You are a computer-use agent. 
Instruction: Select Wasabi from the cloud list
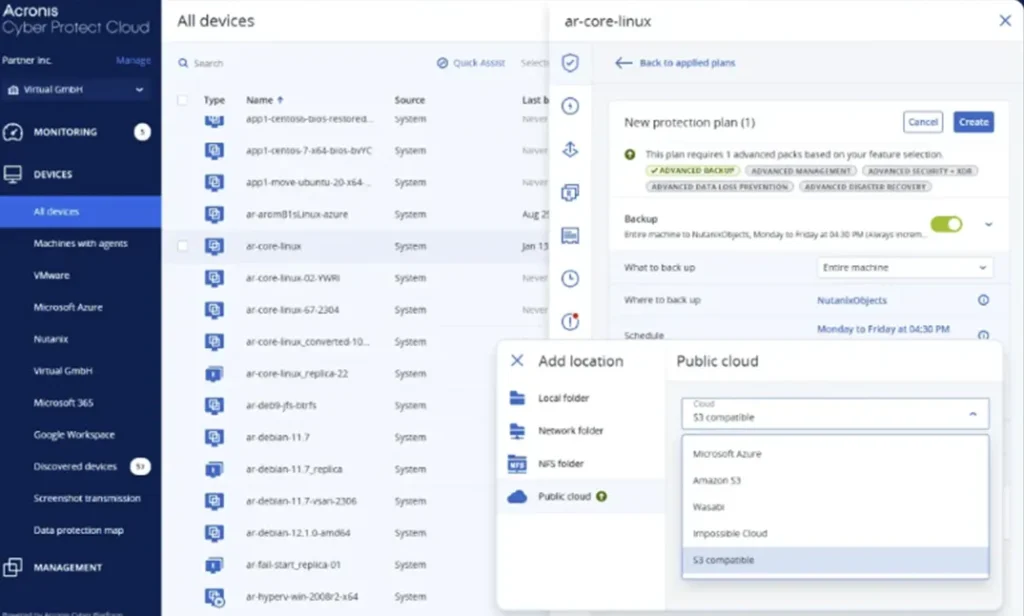click(x=709, y=507)
